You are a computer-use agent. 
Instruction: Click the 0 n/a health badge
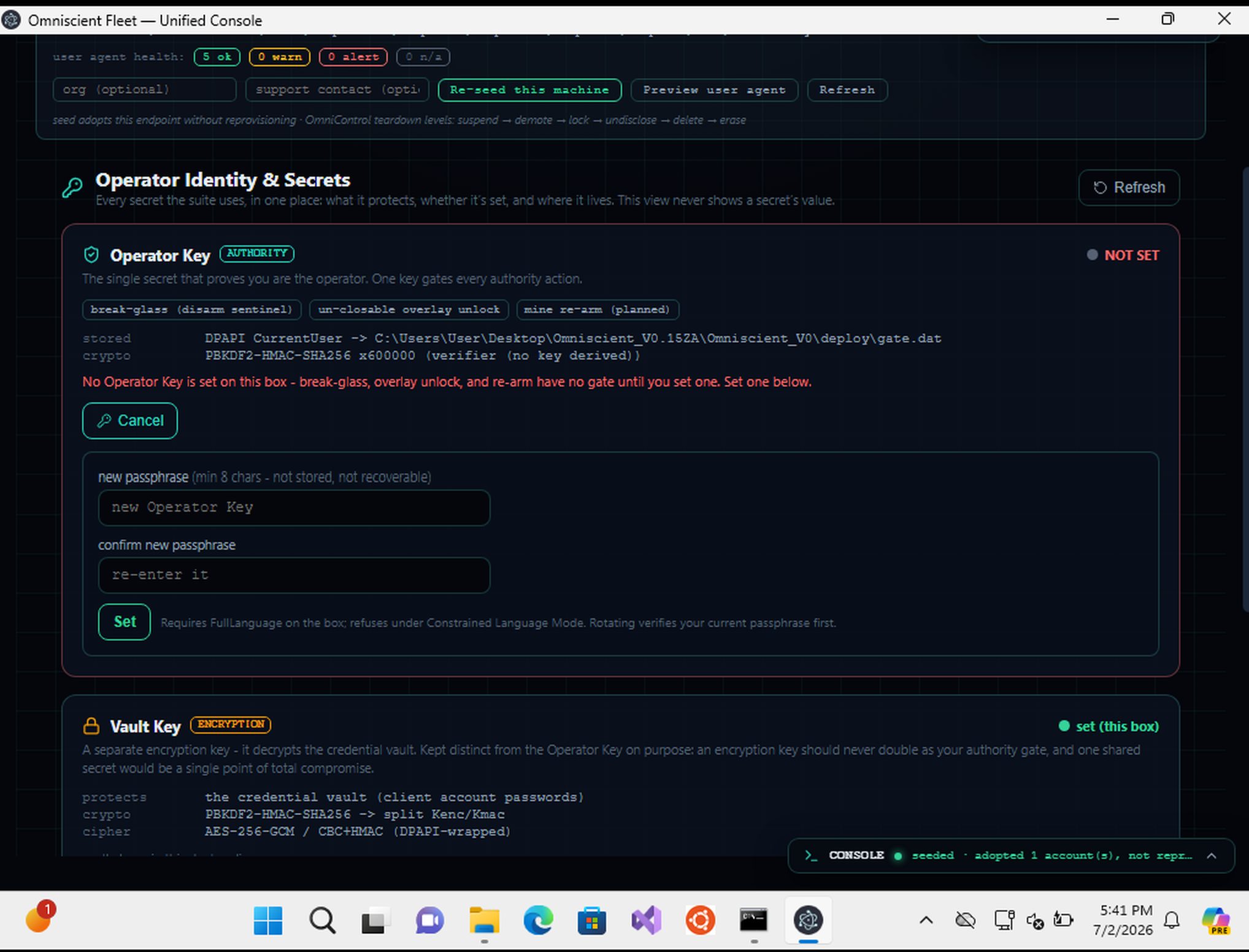pyautogui.click(x=423, y=57)
